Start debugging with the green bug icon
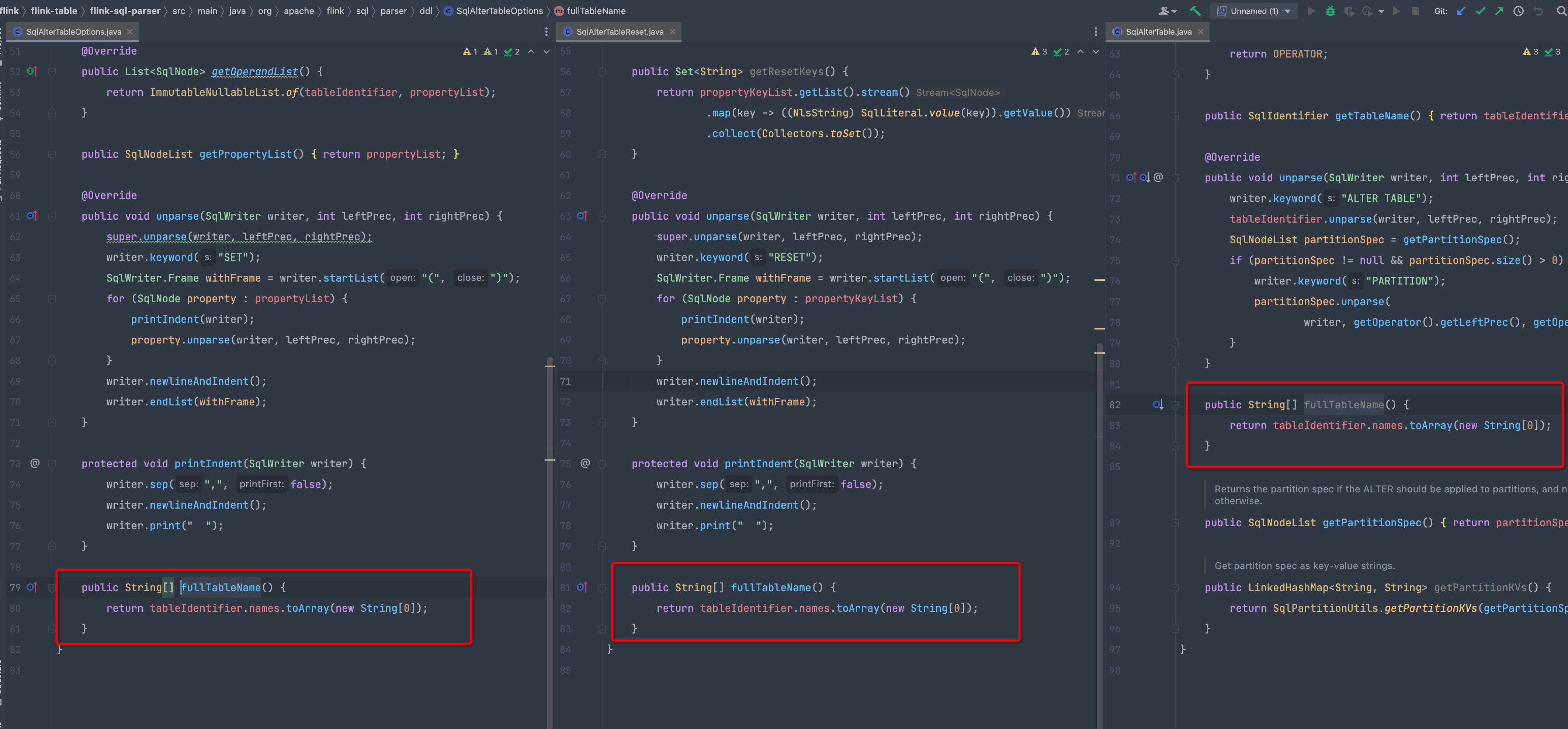This screenshot has width=1568, height=729. [x=1330, y=11]
